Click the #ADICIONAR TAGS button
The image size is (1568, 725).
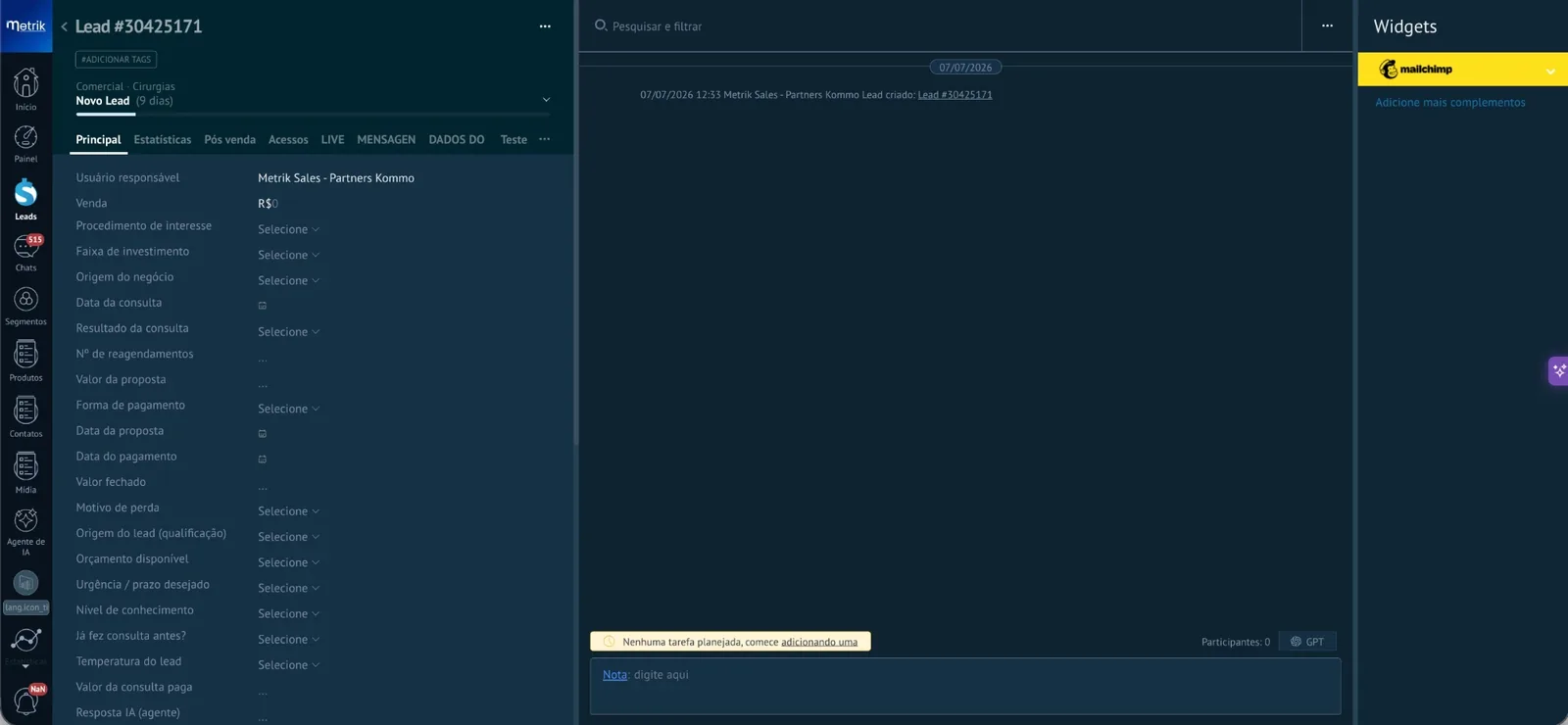pyautogui.click(x=116, y=60)
